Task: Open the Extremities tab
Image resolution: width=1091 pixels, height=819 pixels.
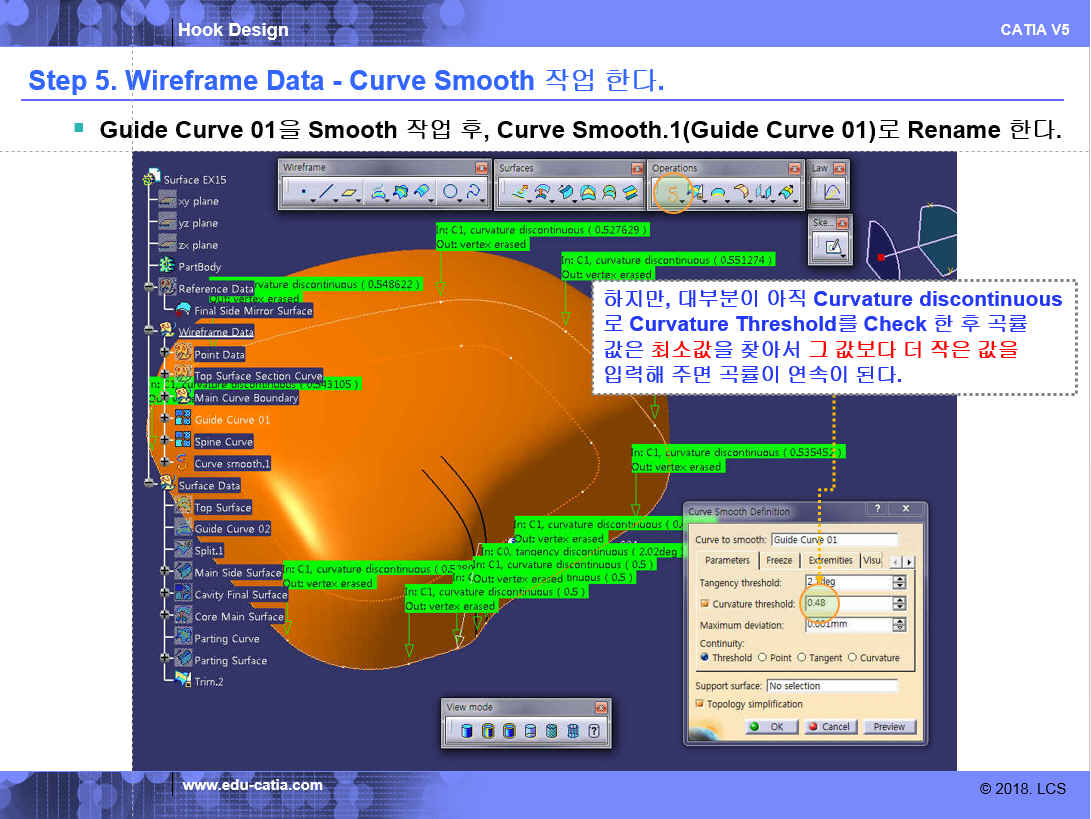Action: coord(830,561)
